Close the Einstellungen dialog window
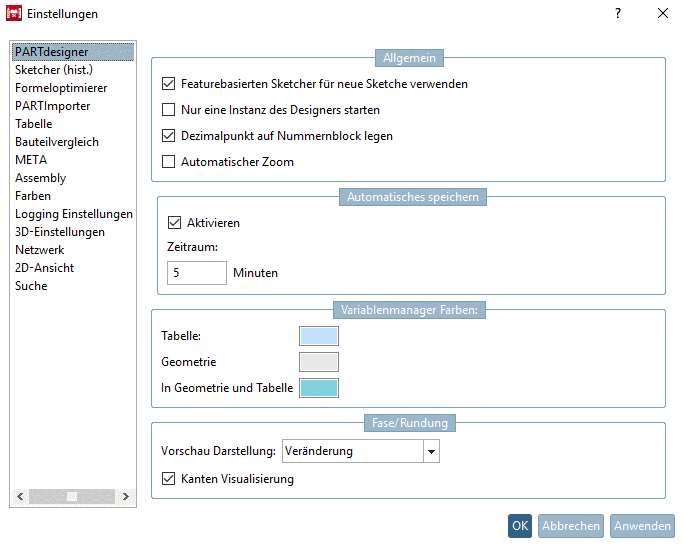The image size is (683, 547). [663, 14]
